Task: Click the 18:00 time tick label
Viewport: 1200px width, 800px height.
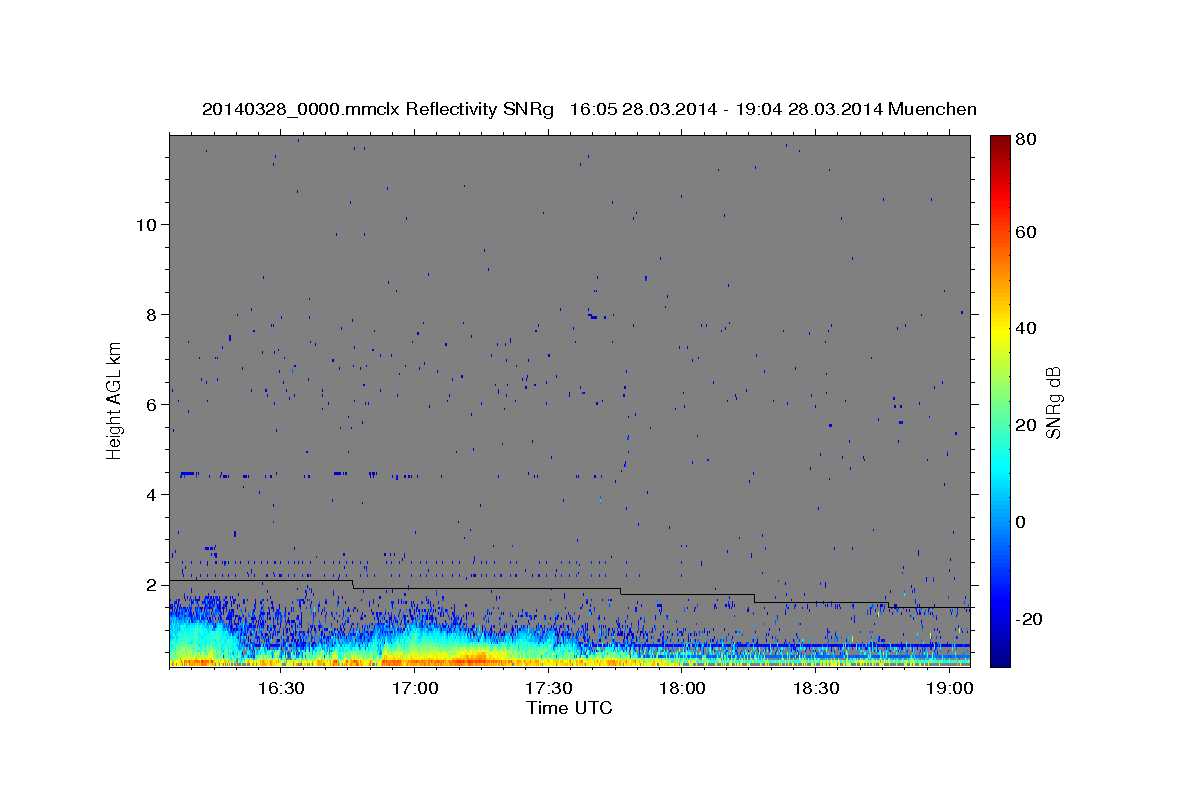Action: coord(682,689)
